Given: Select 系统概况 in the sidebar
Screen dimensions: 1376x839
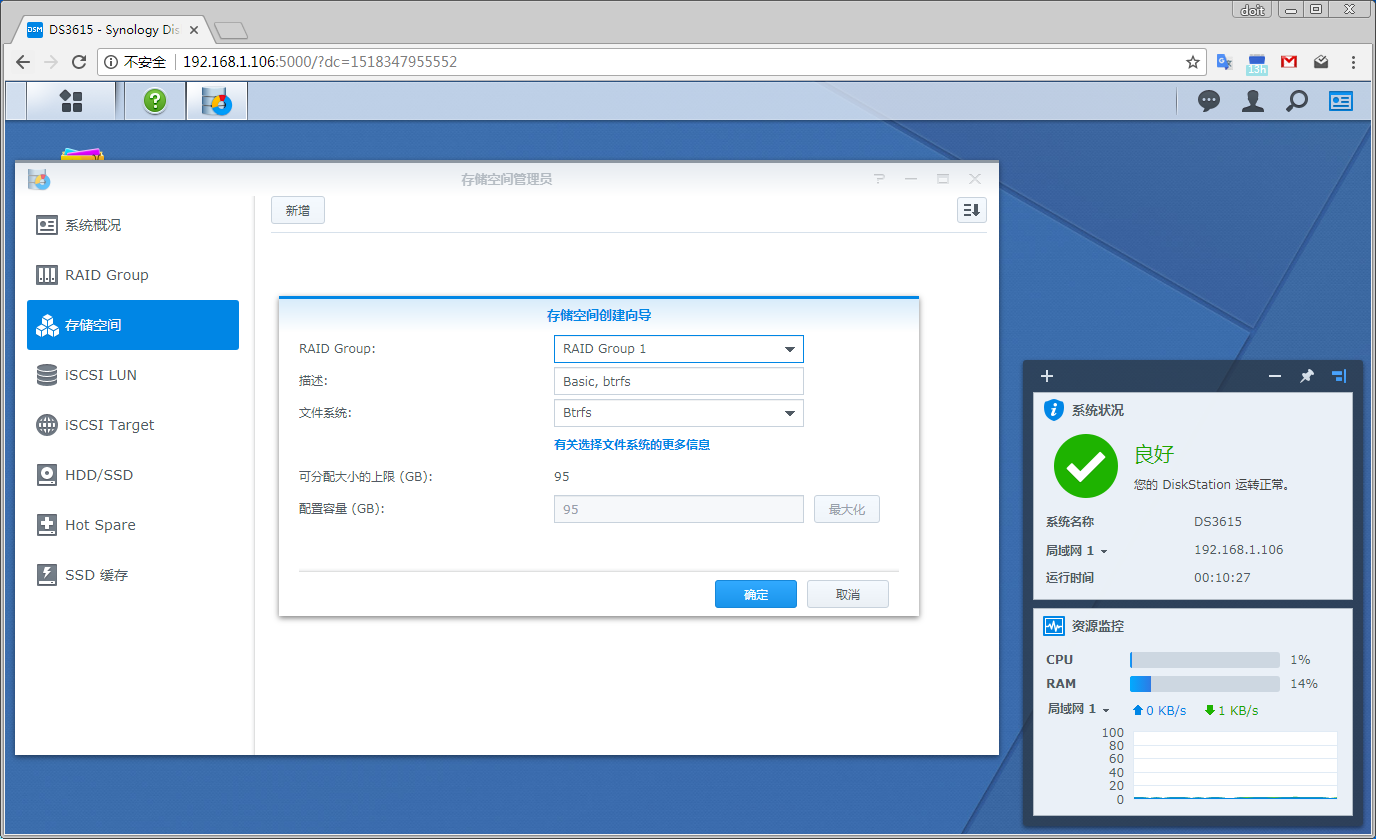Looking at the screenshot, I should (133, 225).
